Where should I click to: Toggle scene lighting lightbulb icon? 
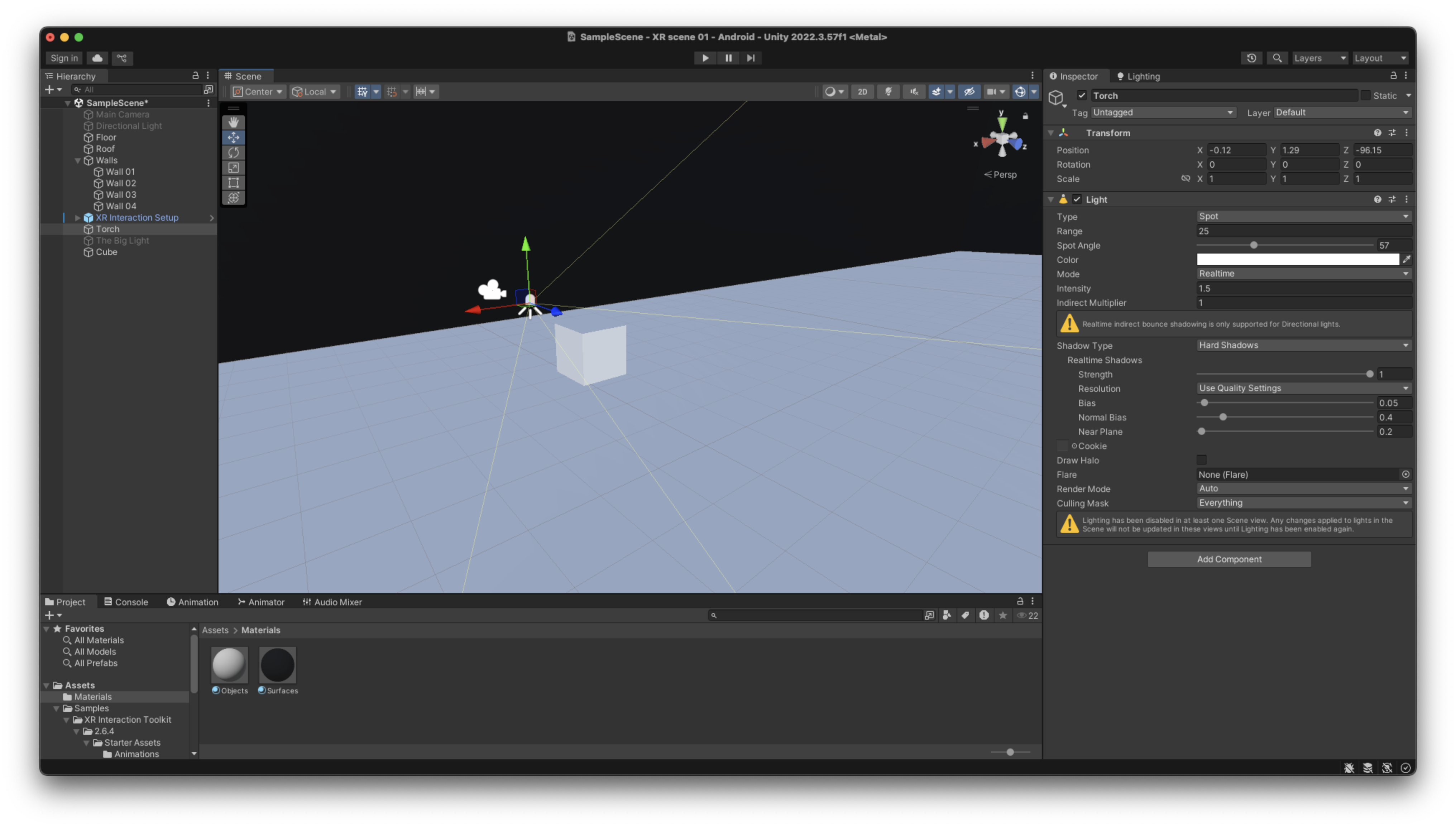[888, 92]
